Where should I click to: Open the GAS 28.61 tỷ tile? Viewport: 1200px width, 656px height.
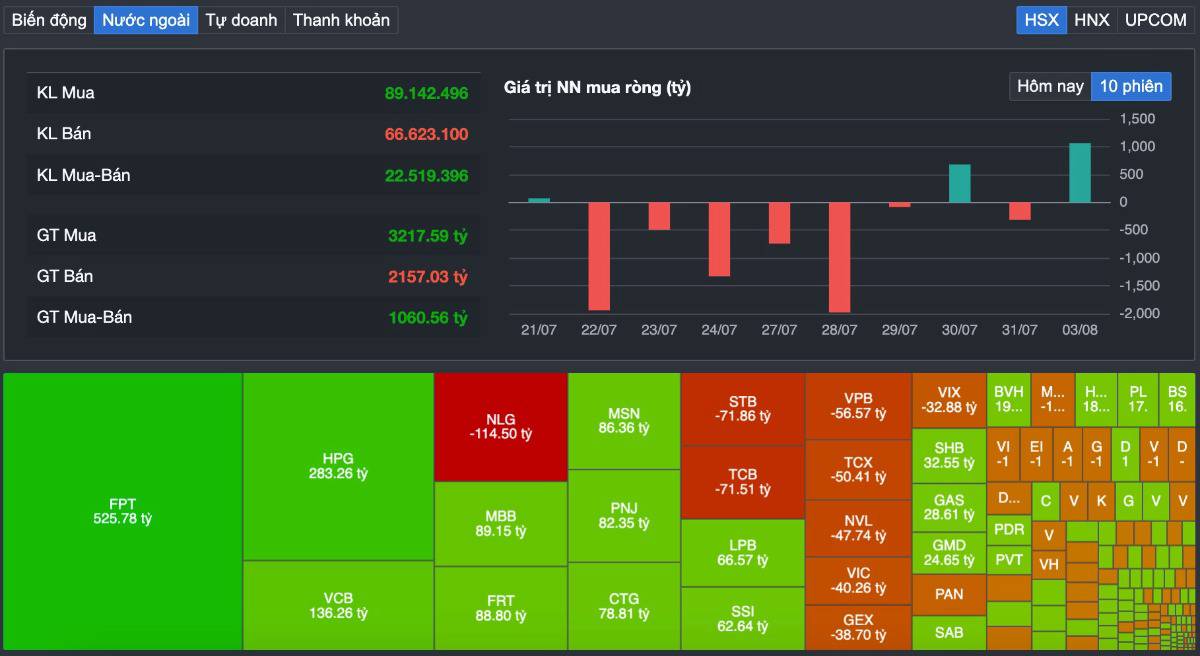click(x=949, y=507)
